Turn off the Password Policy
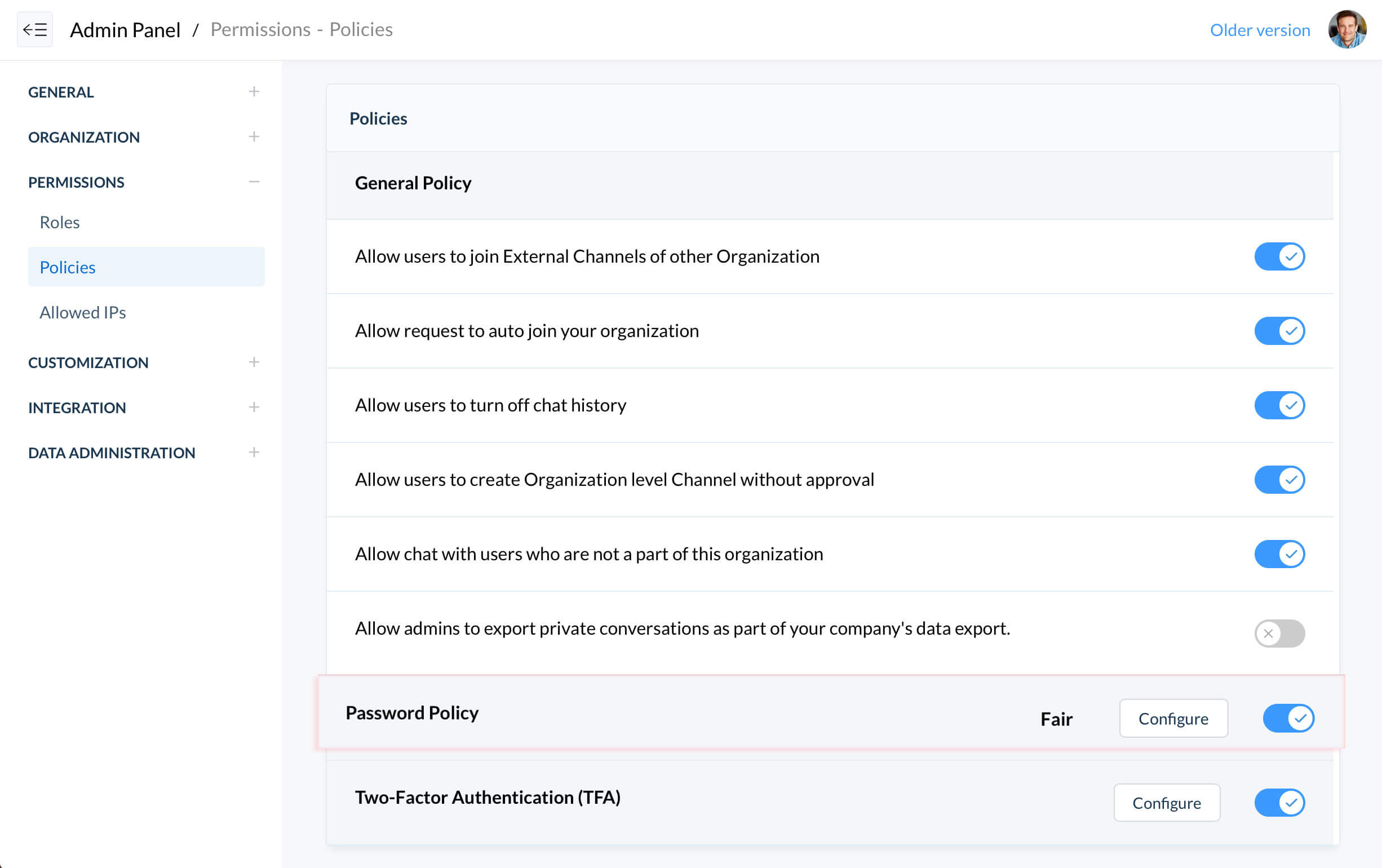Screen dimensions: 1382x868 pos(1288,718)
